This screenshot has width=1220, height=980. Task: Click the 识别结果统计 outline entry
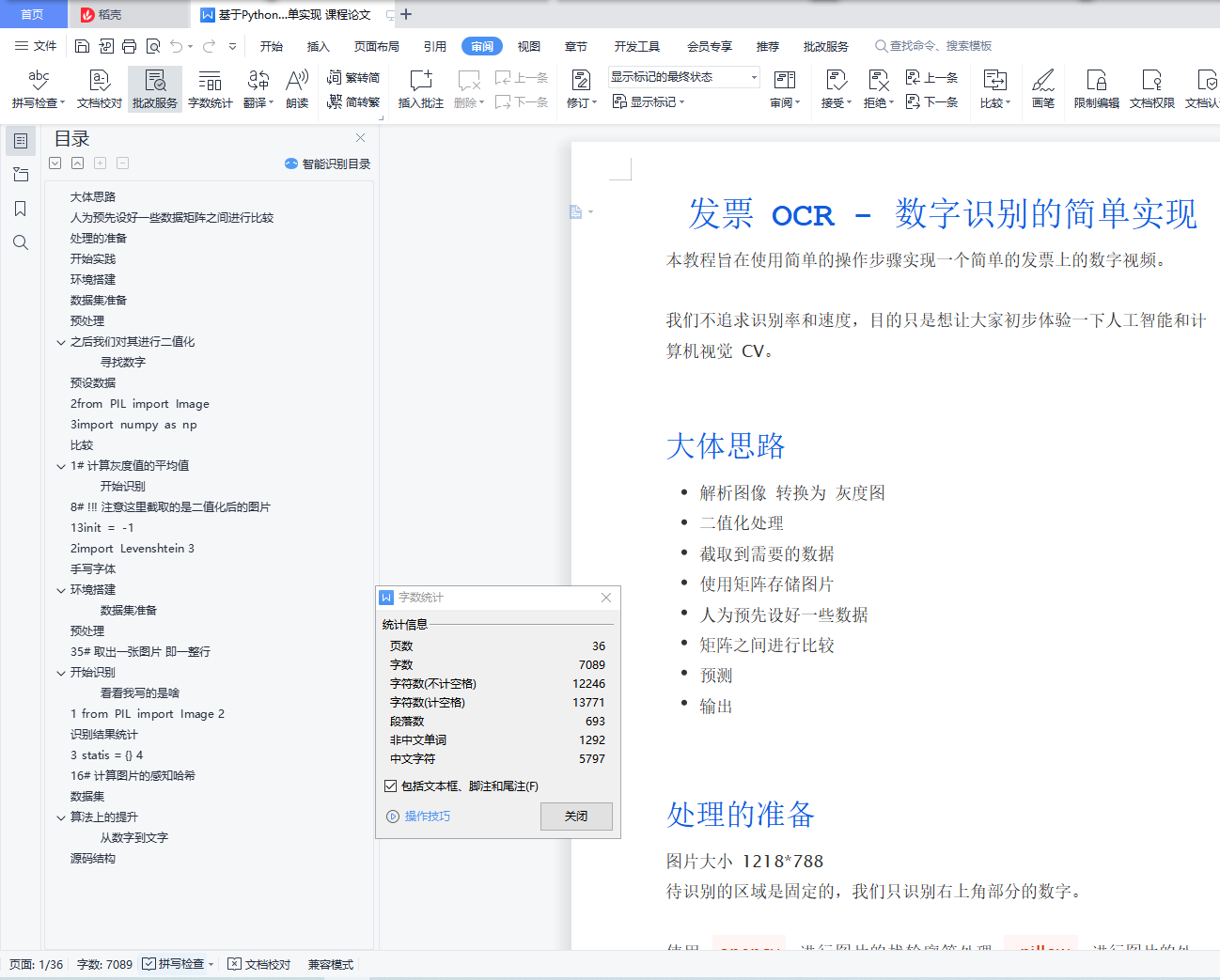point(104,735)
